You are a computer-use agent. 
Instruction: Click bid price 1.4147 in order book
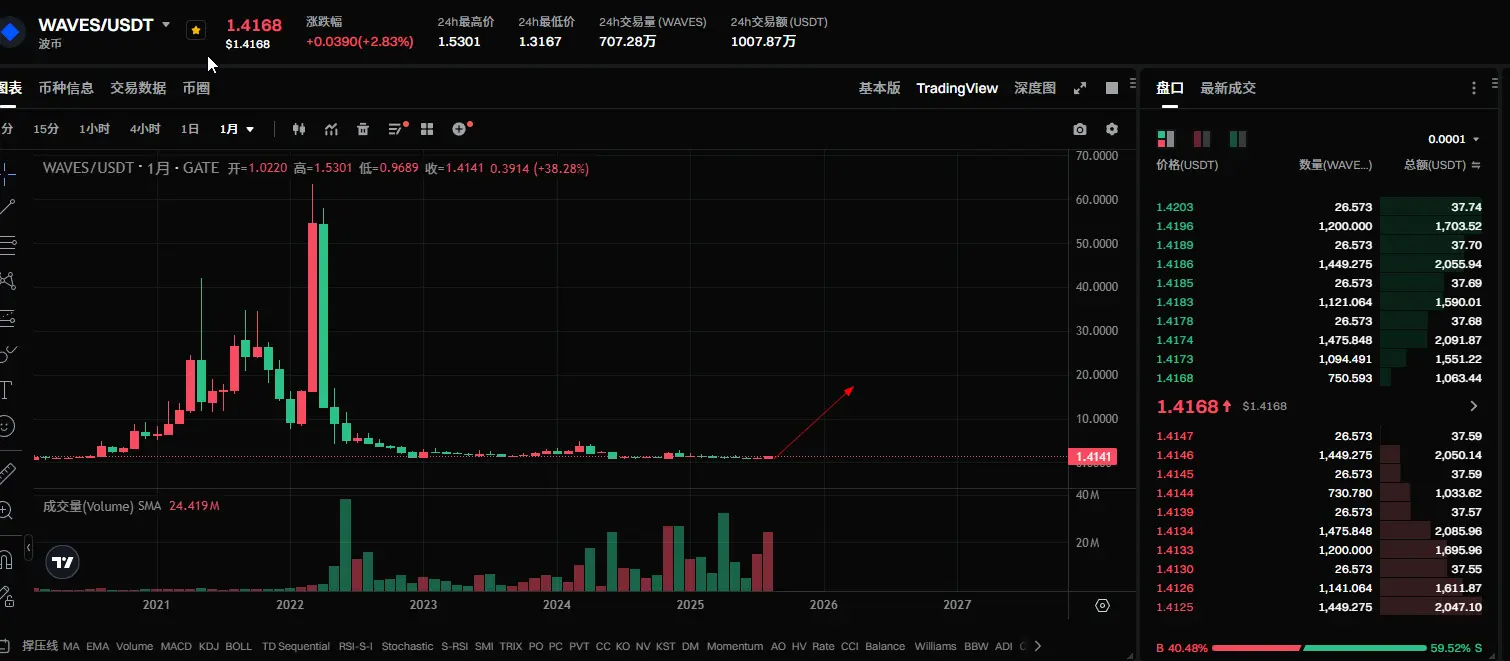coord(1175,436)
